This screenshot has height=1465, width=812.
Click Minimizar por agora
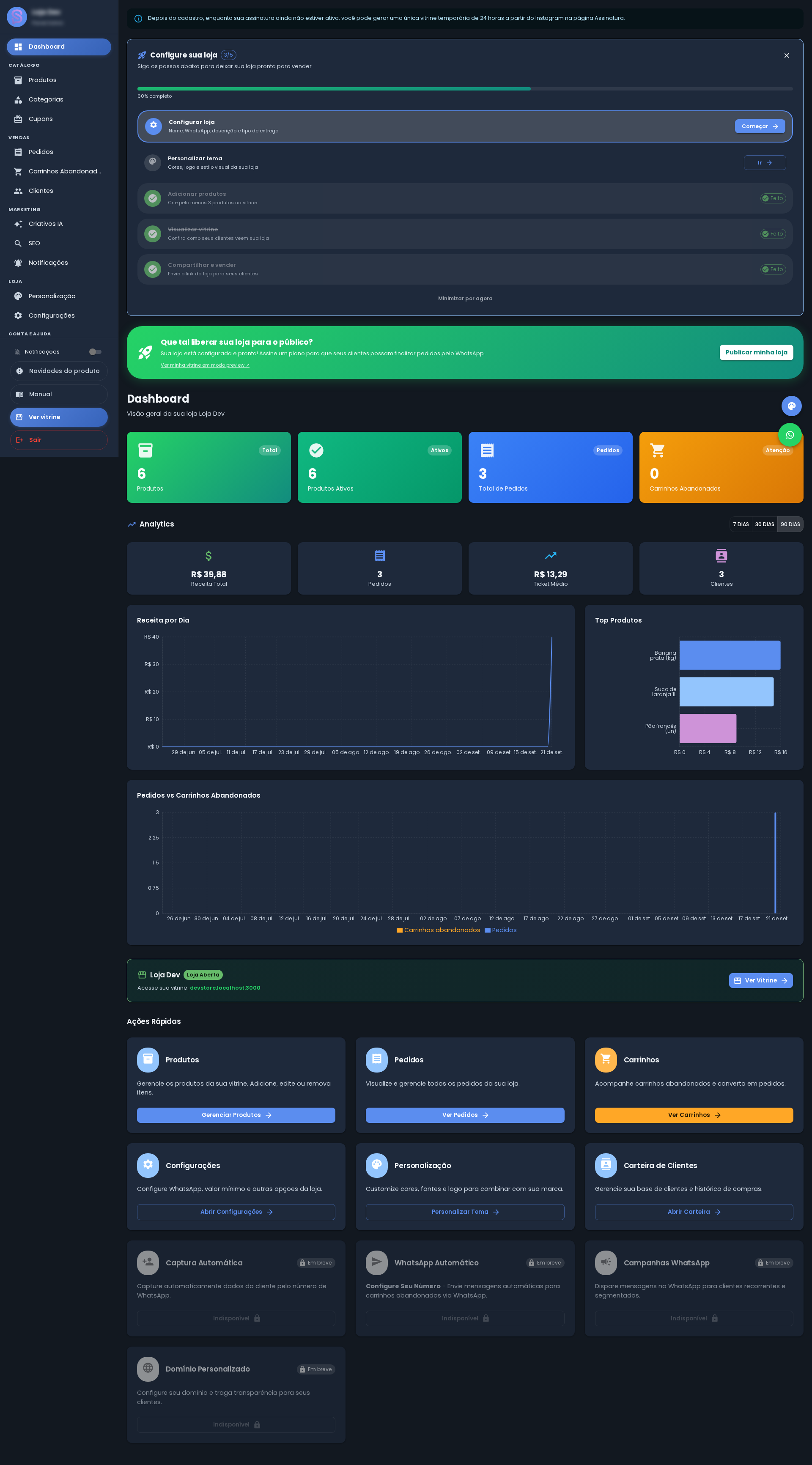pyautogui.click(x=465, y=299)
